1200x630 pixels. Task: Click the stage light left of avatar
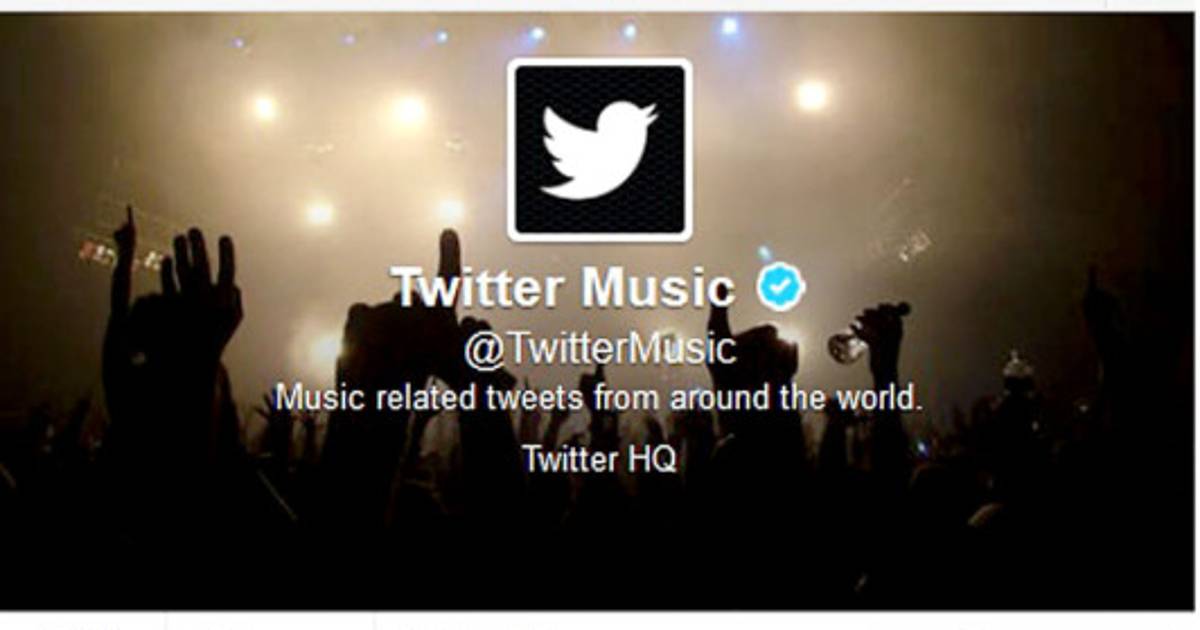click(408, 110)
